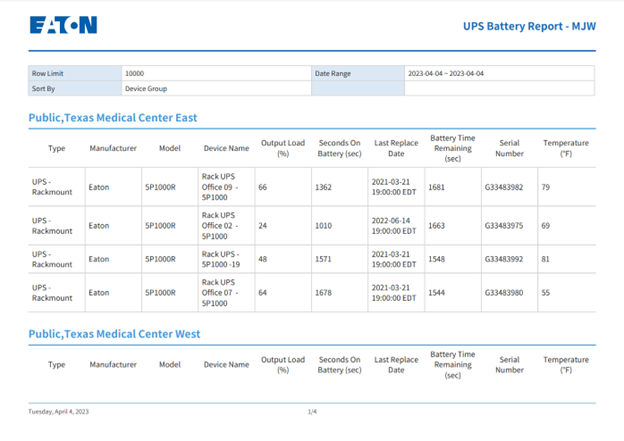Click 'Device Name' header in West table
Viewport: 624px width, 441px height.
coord(226,365)
